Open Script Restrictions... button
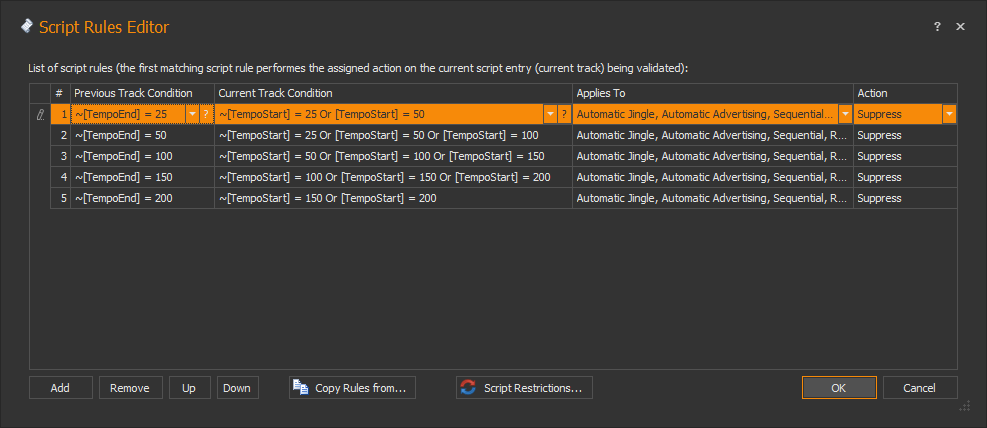Screen dimensions: 987x428 click(x=525, y=388)
